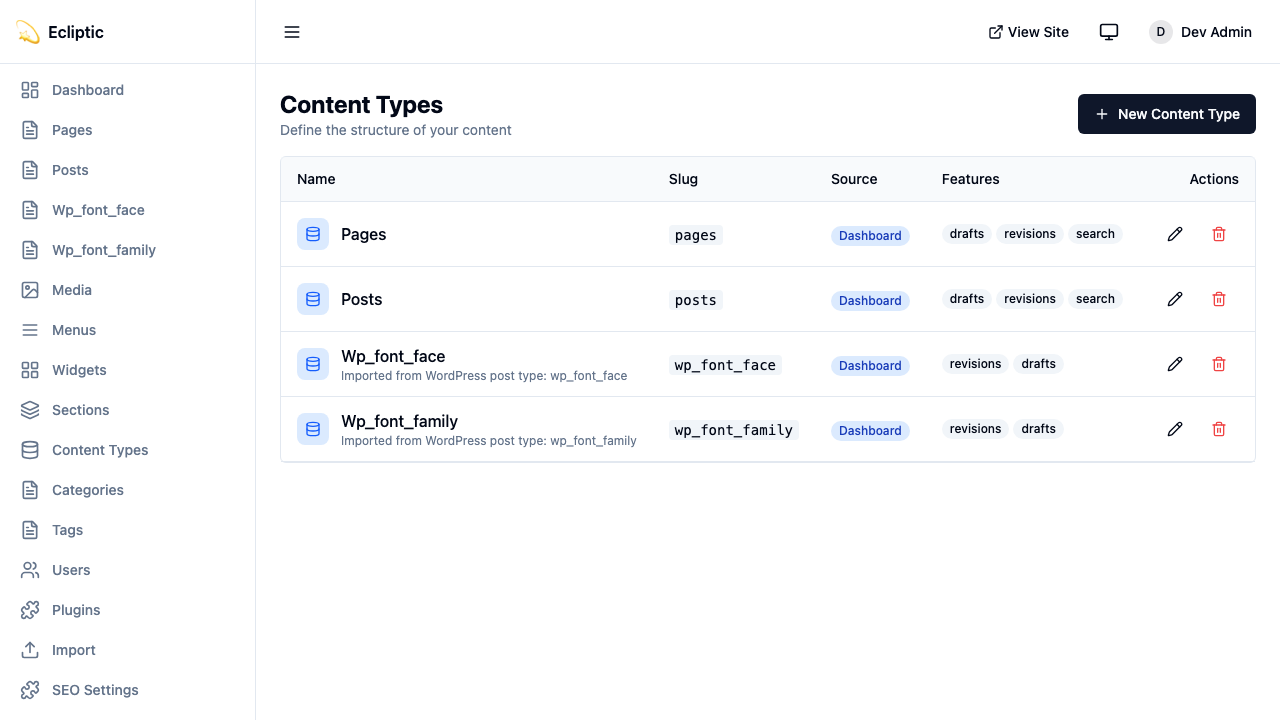Screen dimensions: 1280x720
Task: Open the responsive preview monitor icon
Action: click(x=1109, y=31)
